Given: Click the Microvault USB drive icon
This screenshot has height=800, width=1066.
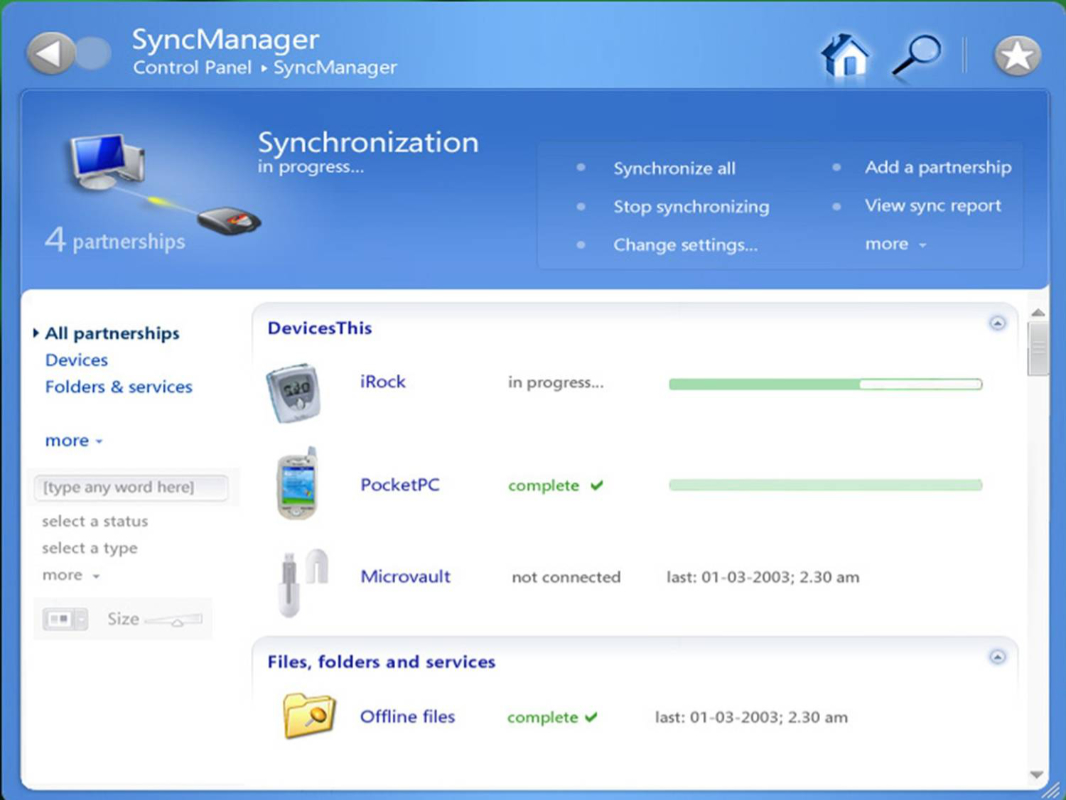Looking at the screenshot, I should (x=301, y=579).
